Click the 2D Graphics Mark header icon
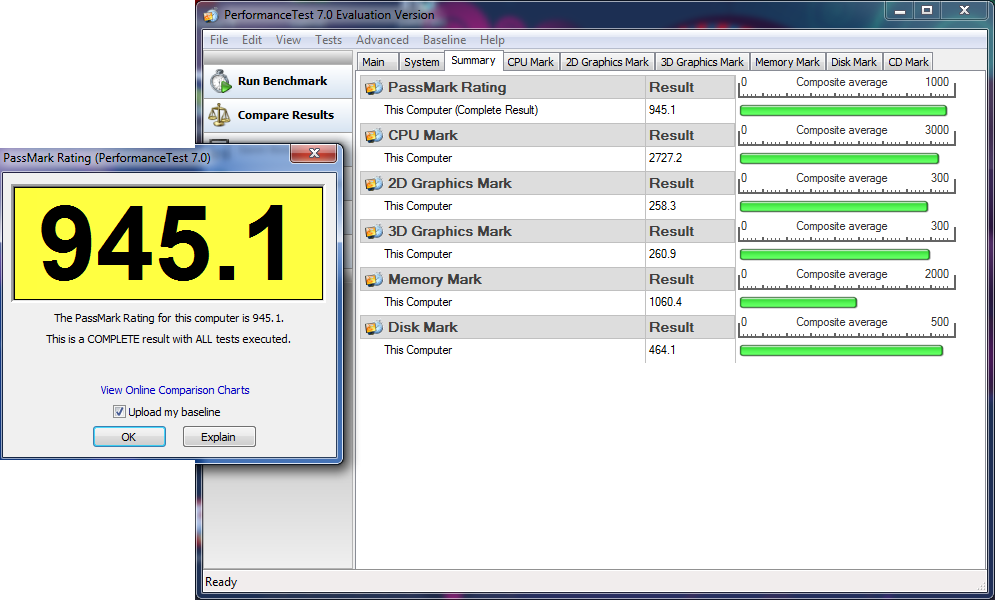This screenshot has width=995, height=600. pos(374,183)
